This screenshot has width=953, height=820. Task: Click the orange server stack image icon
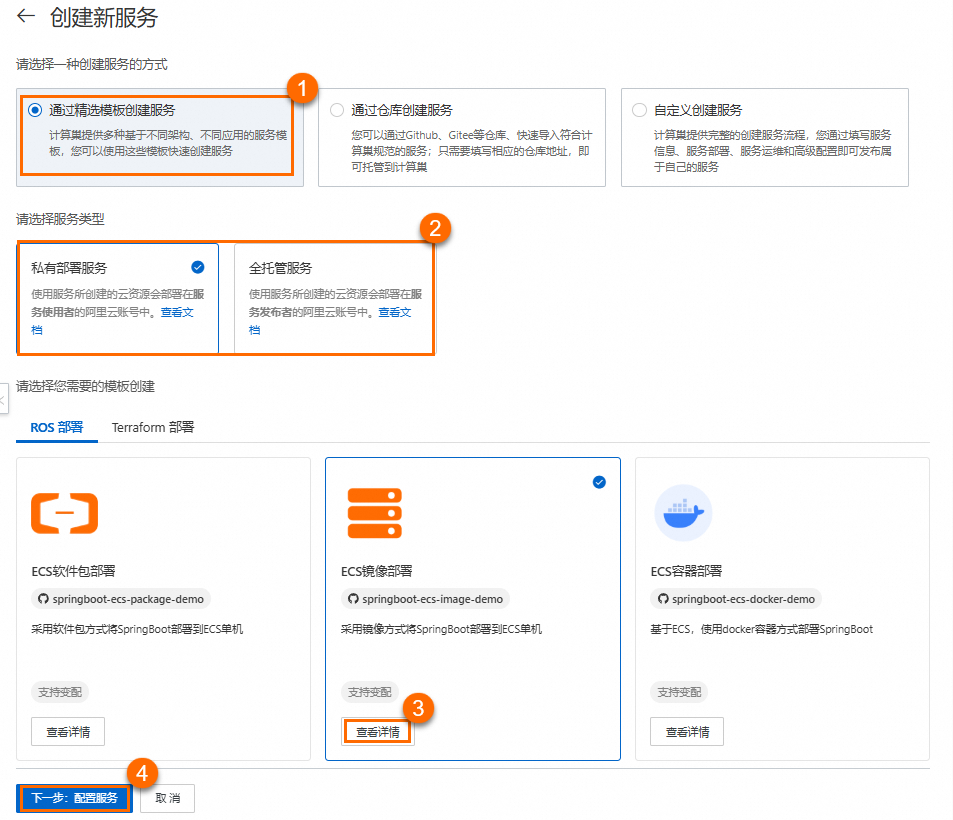pyautogui.click(x=374, y=513)
